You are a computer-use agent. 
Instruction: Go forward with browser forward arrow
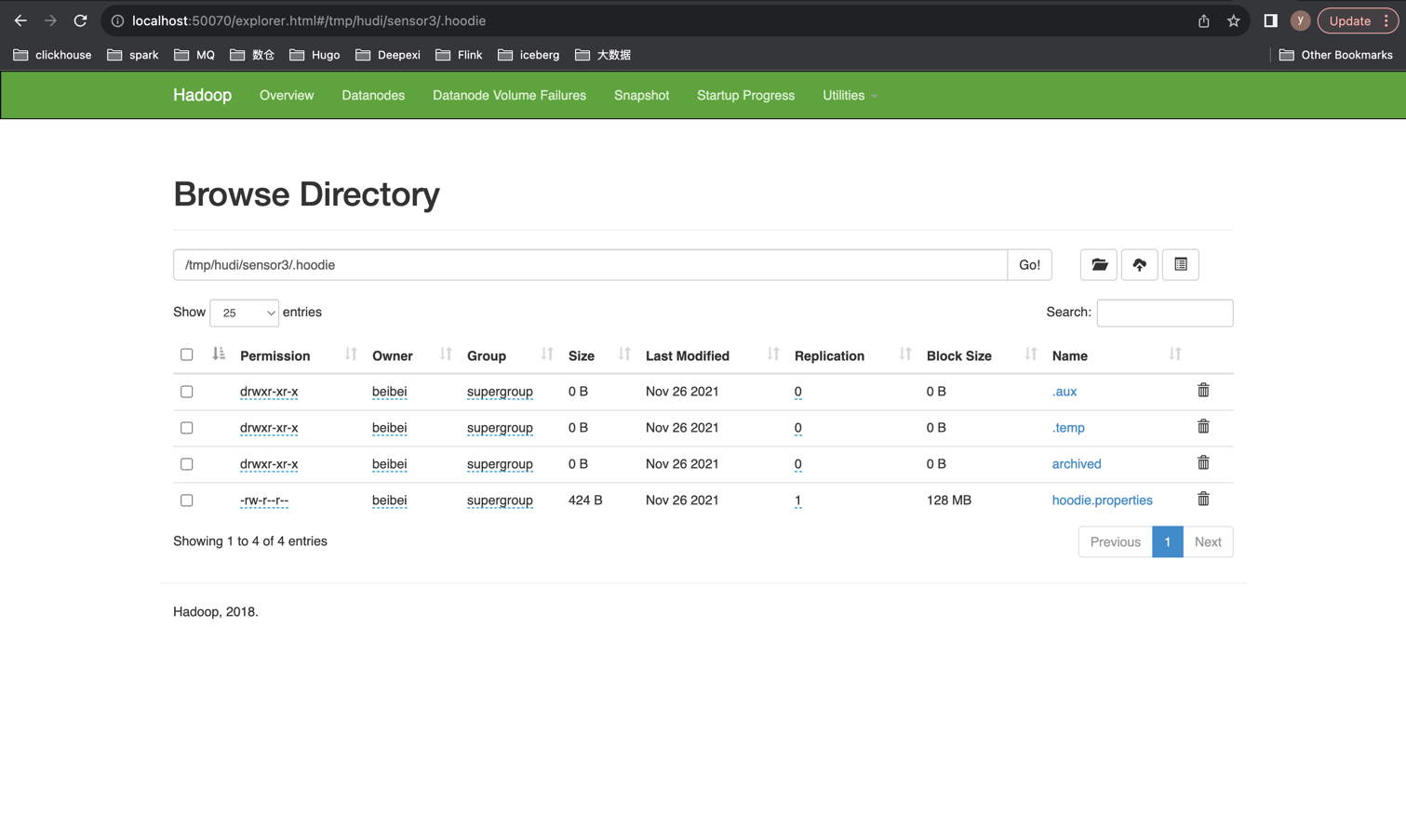pyautogui.click(x=50, y=20)
